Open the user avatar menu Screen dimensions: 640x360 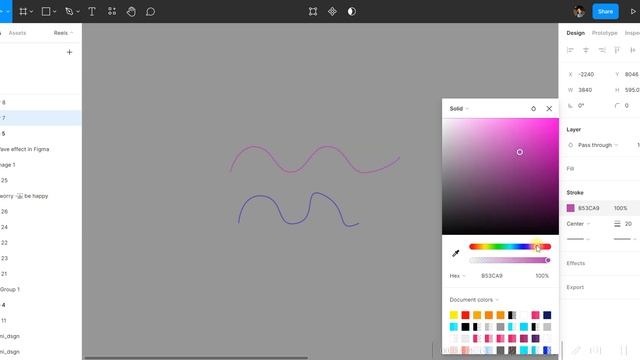click(579, 11)
